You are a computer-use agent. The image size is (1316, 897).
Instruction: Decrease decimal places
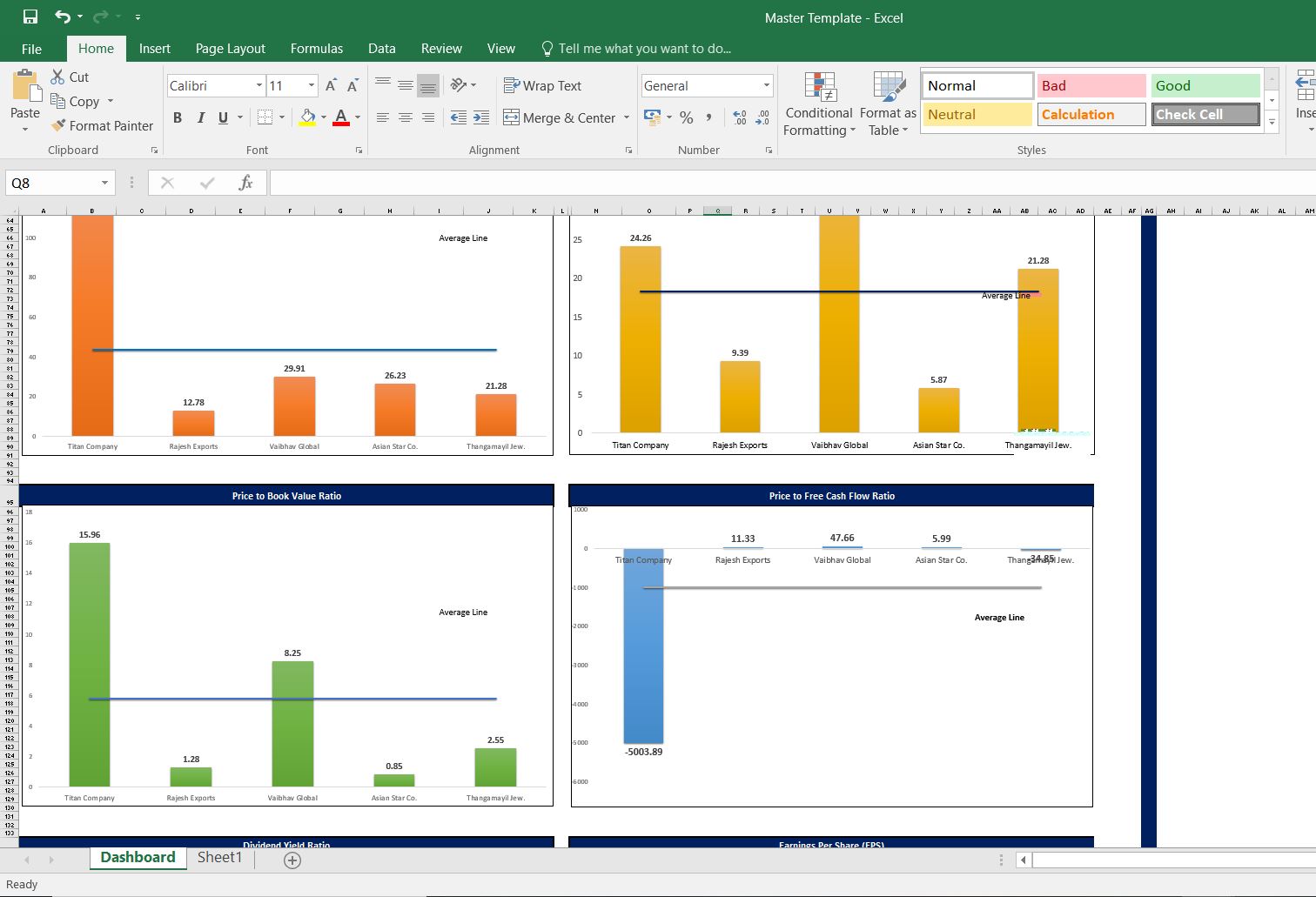pos(762,117)
